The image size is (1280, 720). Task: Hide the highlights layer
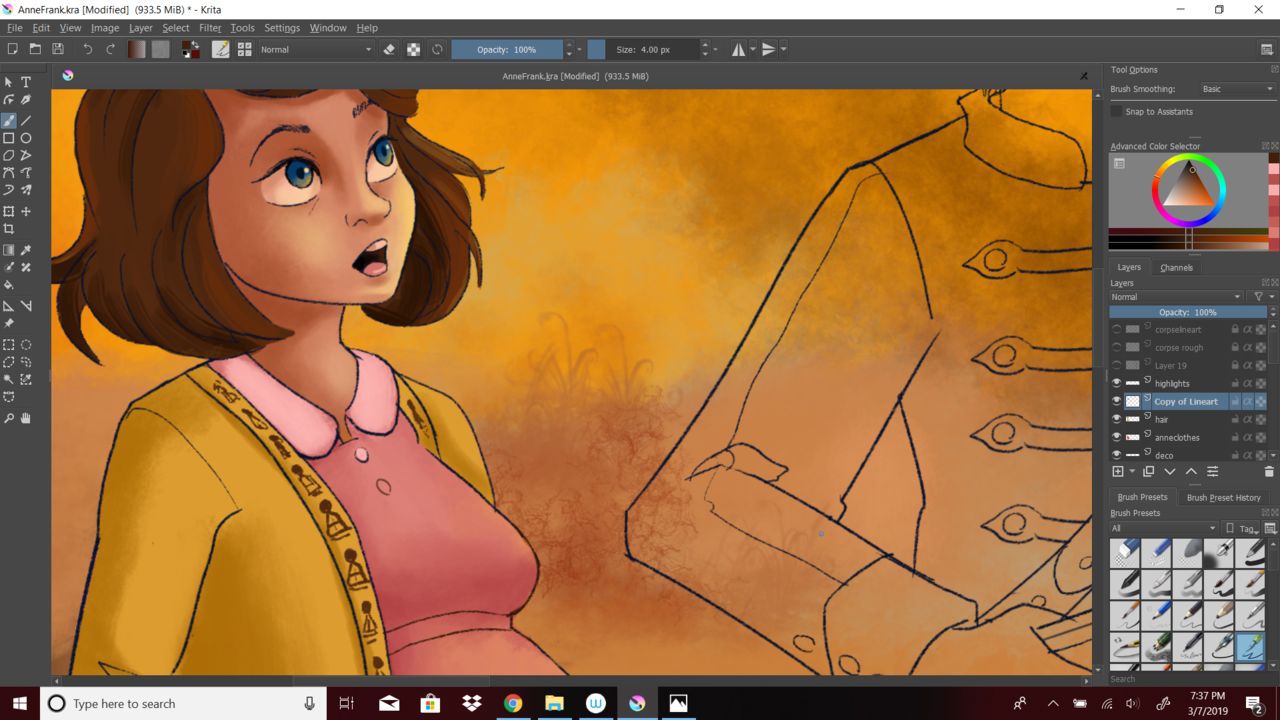(1116, 383)
